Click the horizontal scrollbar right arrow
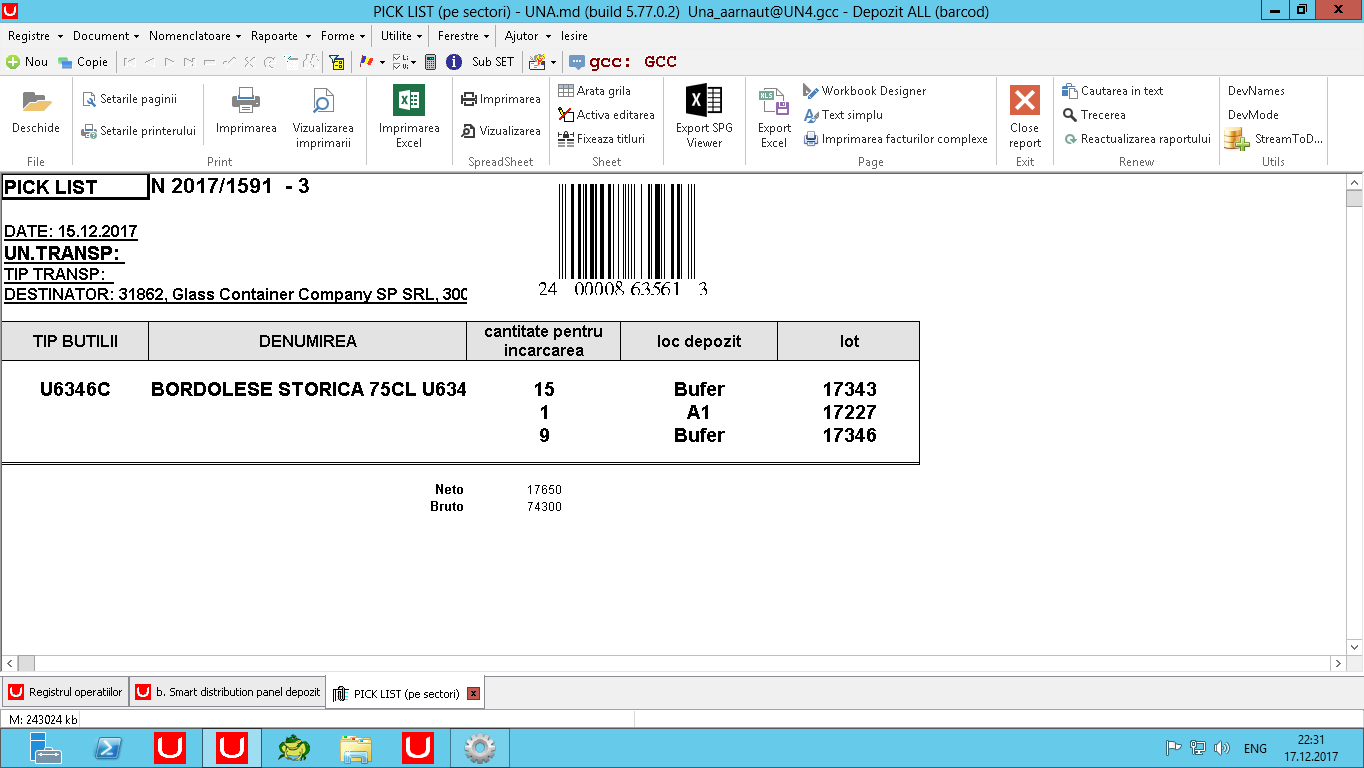 click(x=1338, y=663)
